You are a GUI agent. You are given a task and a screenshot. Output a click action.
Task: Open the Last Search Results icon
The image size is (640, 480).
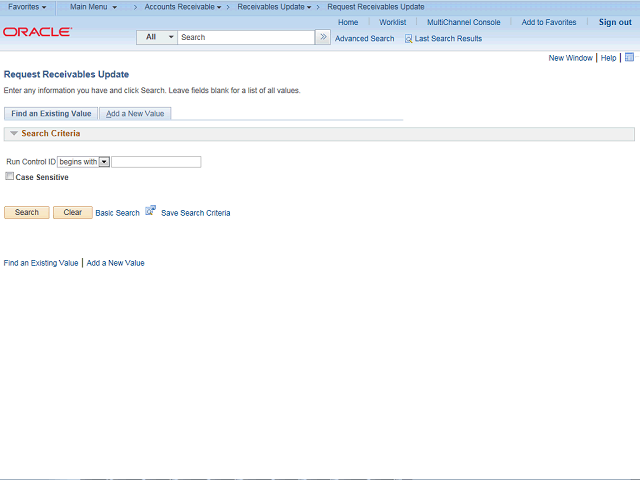408,39
